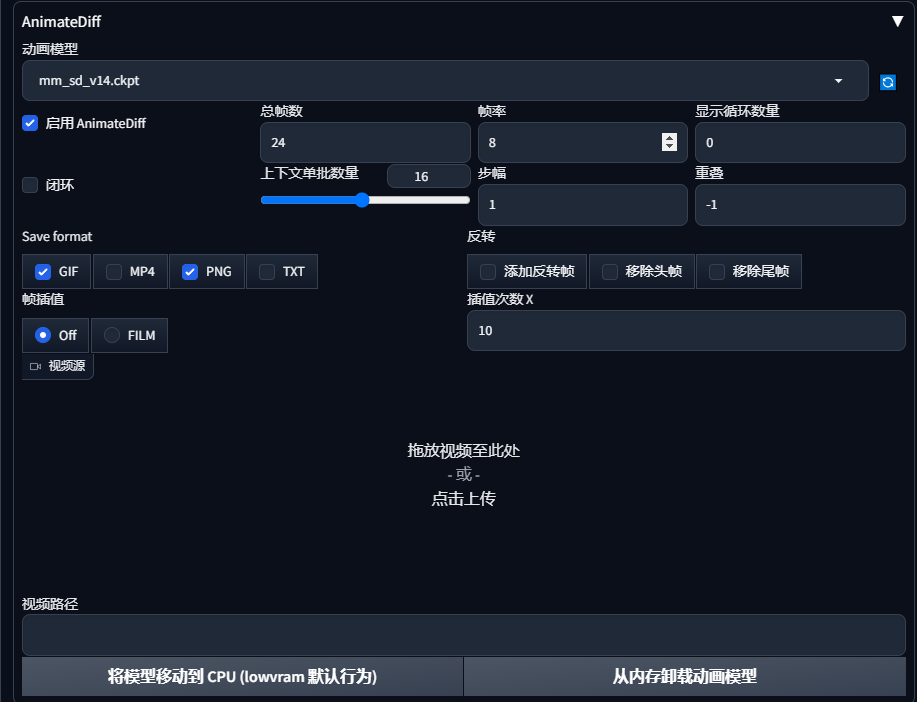Collapse the AnimateDiff panel with the triangle

point(897,20)
